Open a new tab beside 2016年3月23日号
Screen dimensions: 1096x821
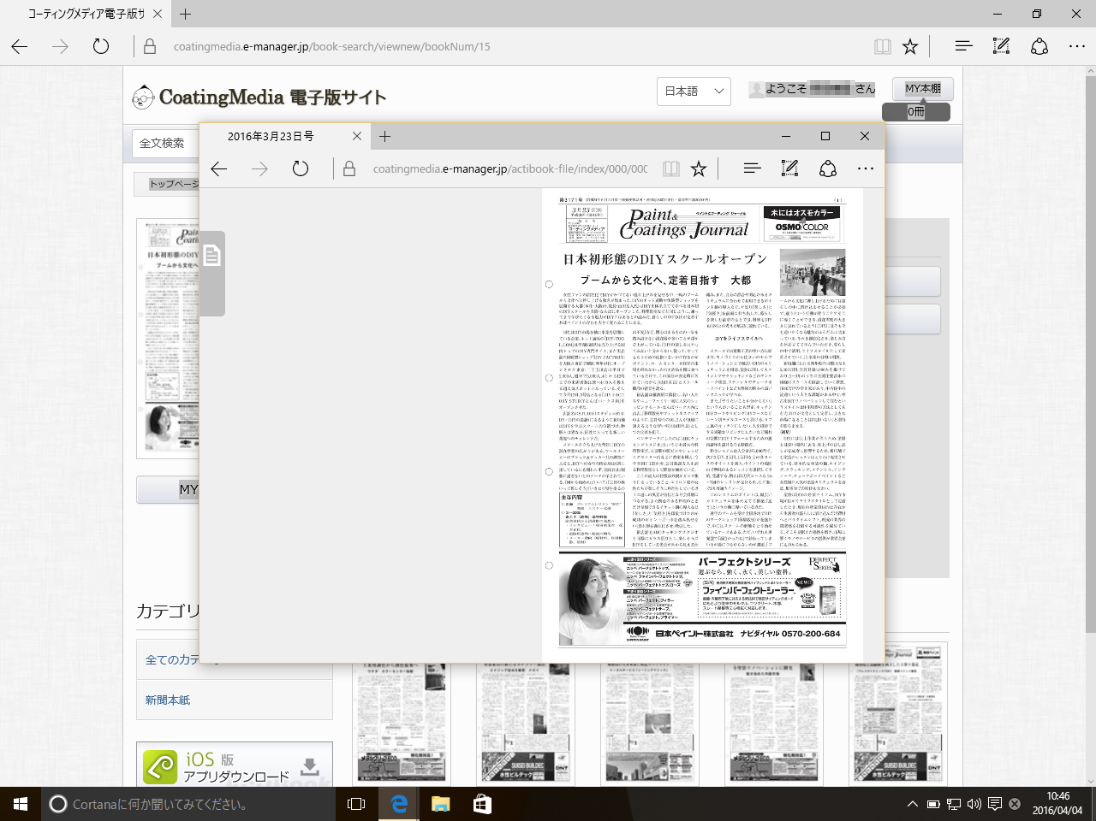point(385,136)
